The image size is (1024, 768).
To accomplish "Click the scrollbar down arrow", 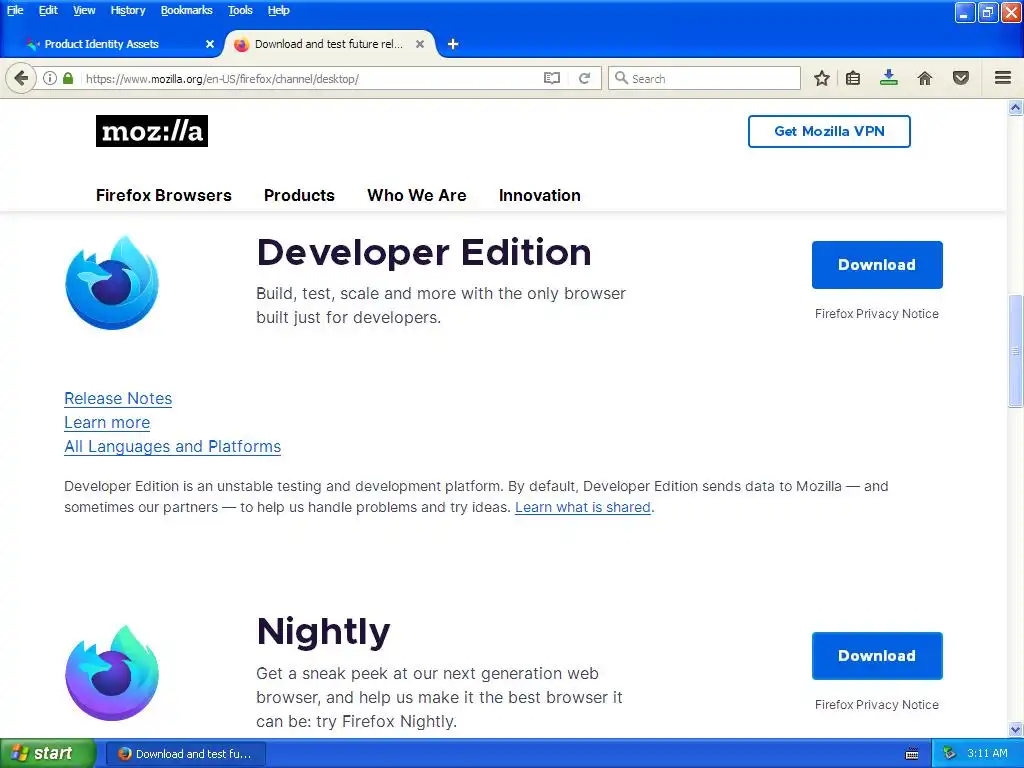I will click(x=1016, y=729).
